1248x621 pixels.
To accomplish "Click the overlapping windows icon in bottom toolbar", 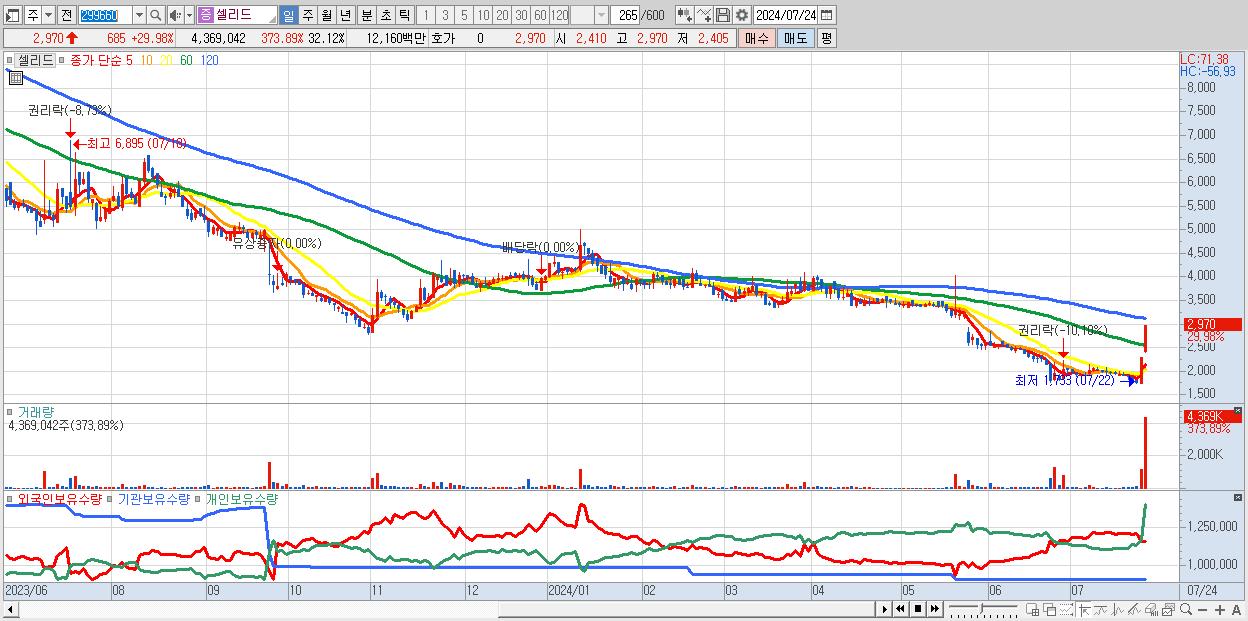I will point(1049,610).
